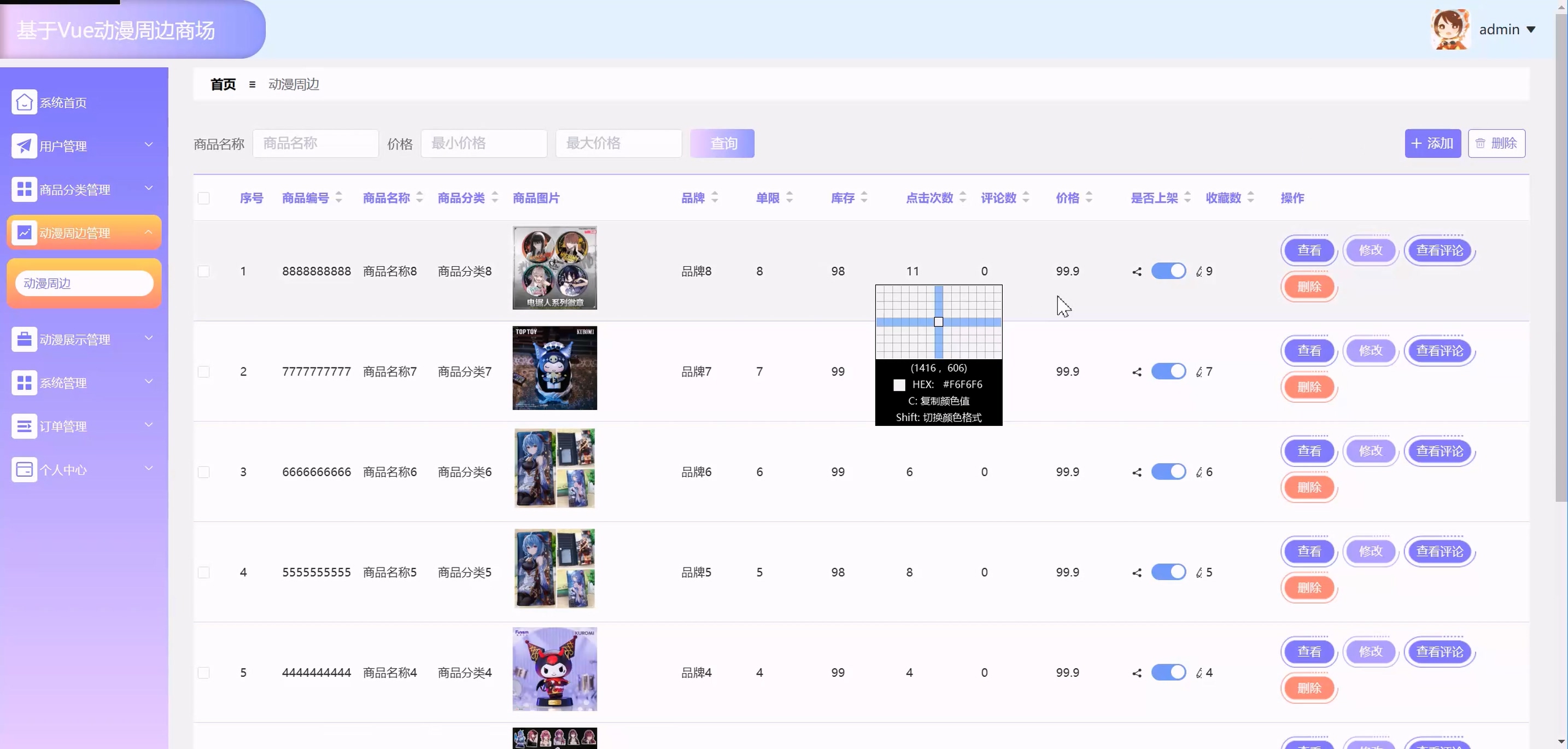Expand the 系统管理 menu chevron

click(149, 382)
